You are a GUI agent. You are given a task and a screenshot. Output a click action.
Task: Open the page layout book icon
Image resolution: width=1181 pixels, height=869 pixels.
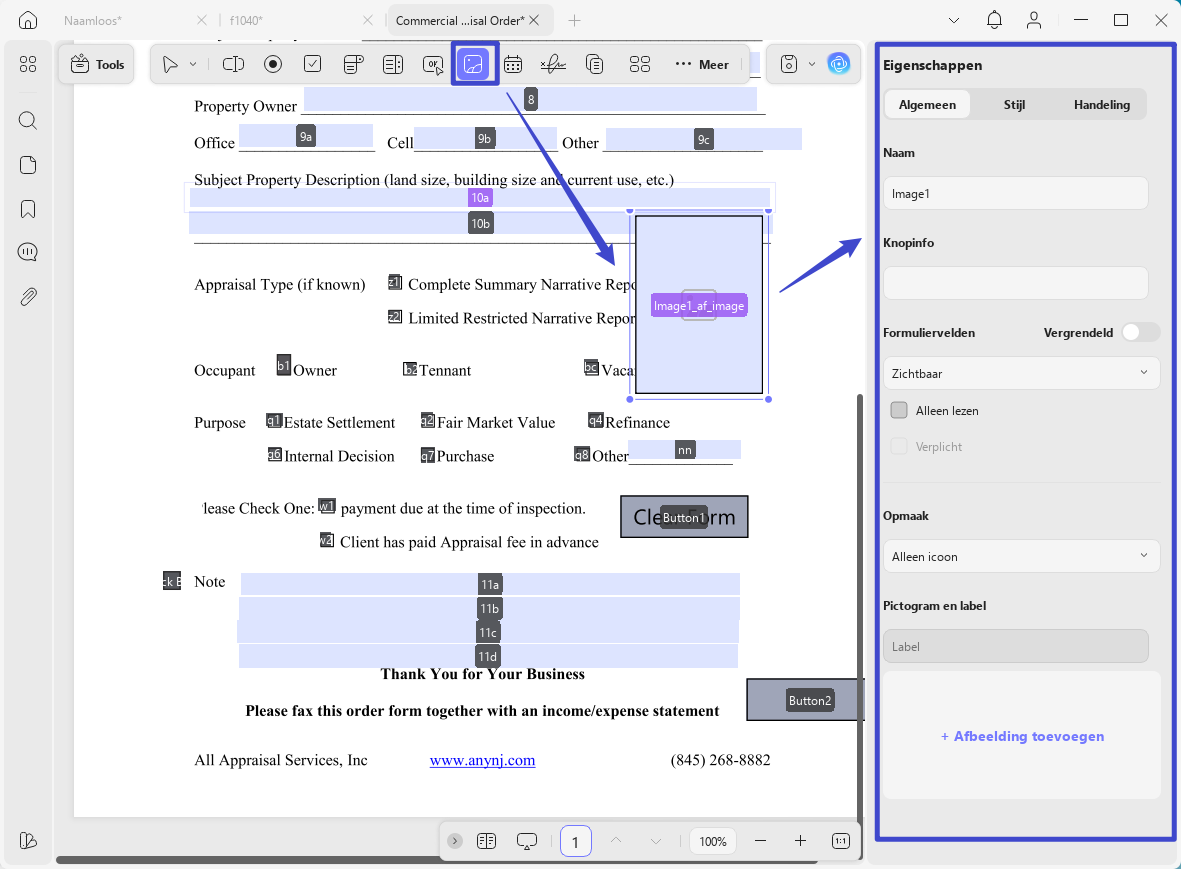[x=487, y=841]
